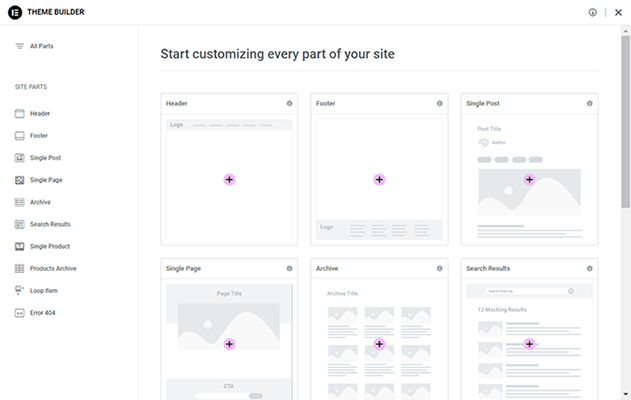This screenshot has height=400, width=631.
Task: Click the vertical scrollbar
Action: 625,120
